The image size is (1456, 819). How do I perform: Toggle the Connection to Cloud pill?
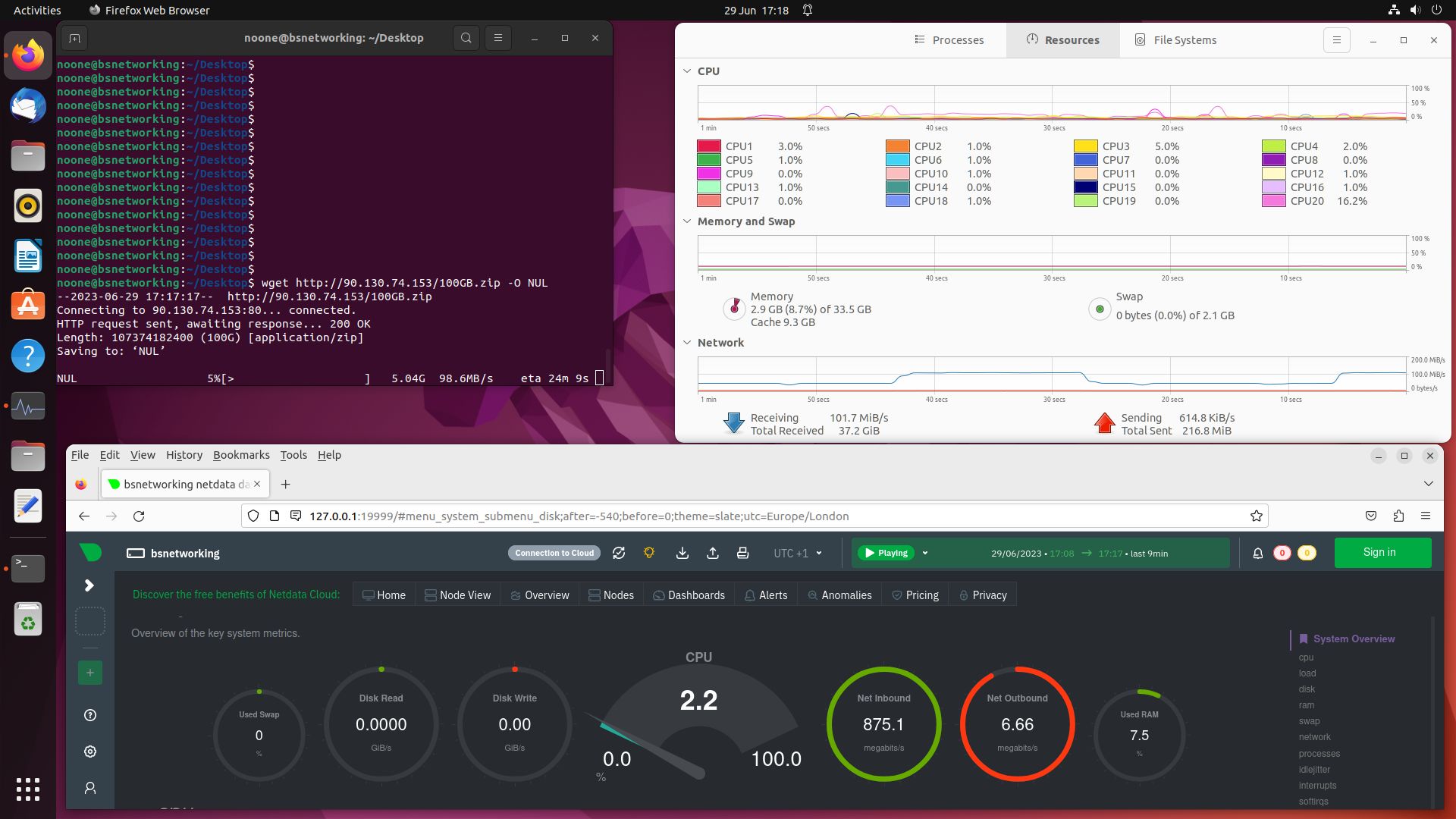pyautogui.click(x=554, y=554)
